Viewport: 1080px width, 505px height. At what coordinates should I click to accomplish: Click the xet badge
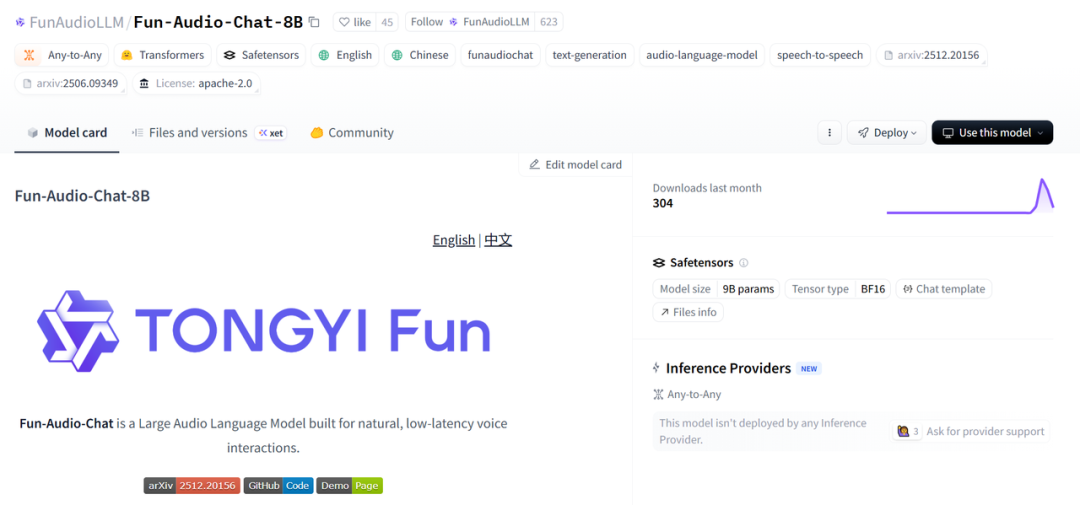(x=271, y=133)
